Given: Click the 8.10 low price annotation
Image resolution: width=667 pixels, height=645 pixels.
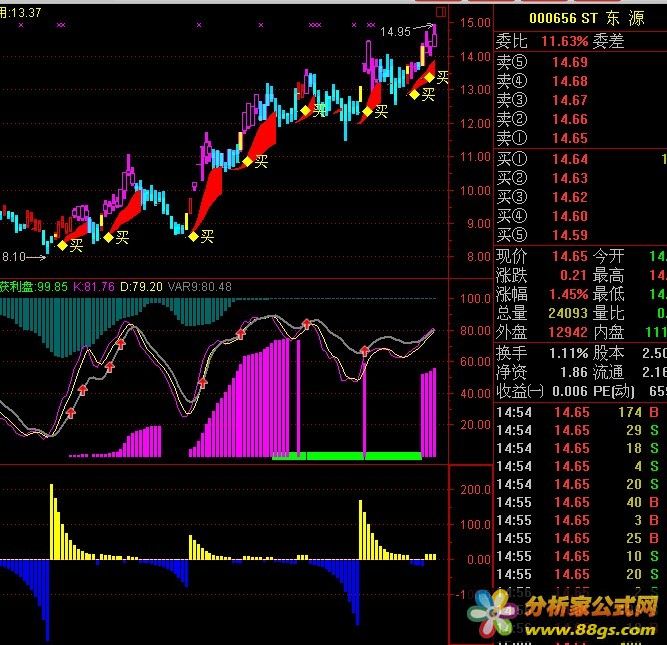Looking at the screenshot, I should [14, 257].
